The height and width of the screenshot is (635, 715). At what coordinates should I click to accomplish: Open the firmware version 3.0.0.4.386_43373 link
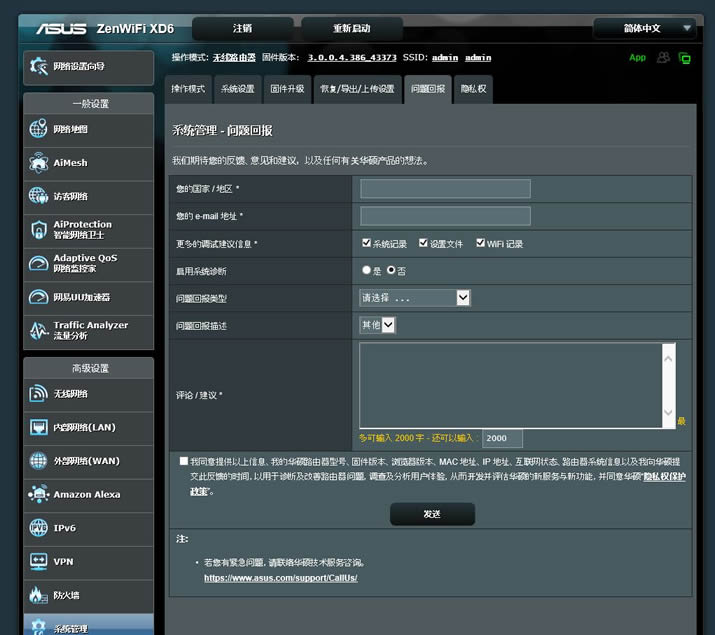click(352, 57)
